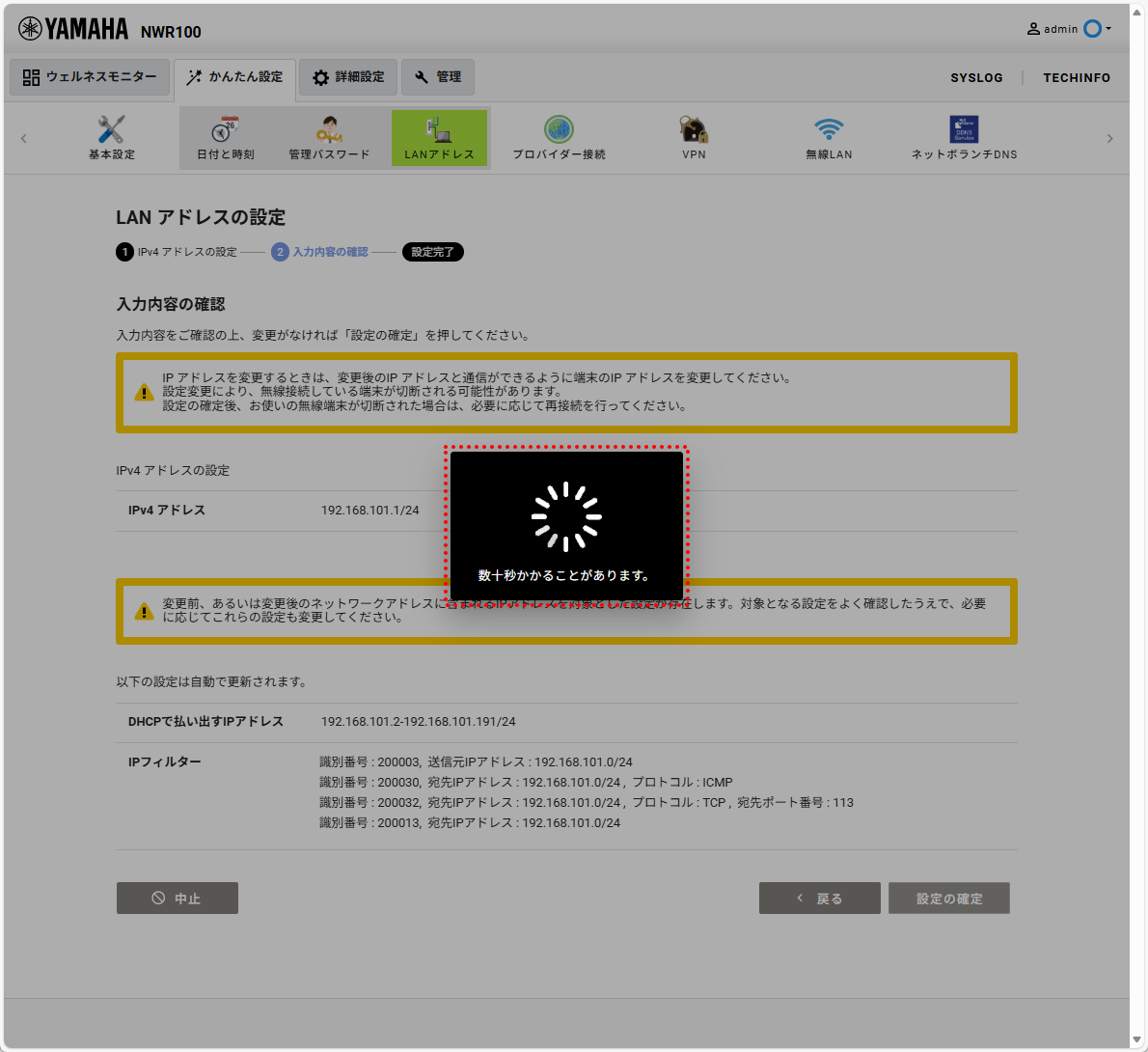
Task: Click 数十秒かかることがあります message
Action: [x=563, y=576]
